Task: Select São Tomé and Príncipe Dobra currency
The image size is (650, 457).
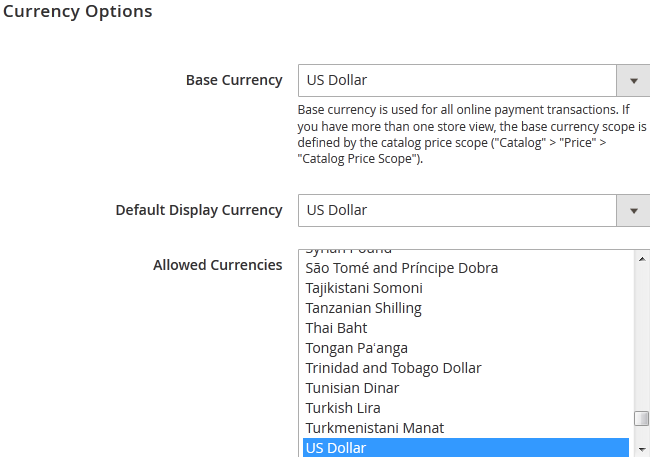Action: pos(402,268)
